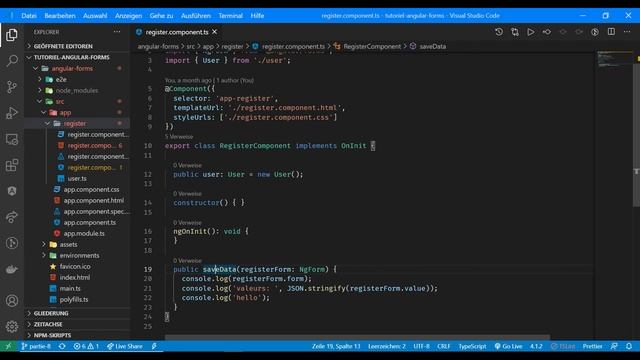Image resolution: width=640 pixels, height=360 pixels.
Task: Open the Manage settings gear
Action: (12, 327)
